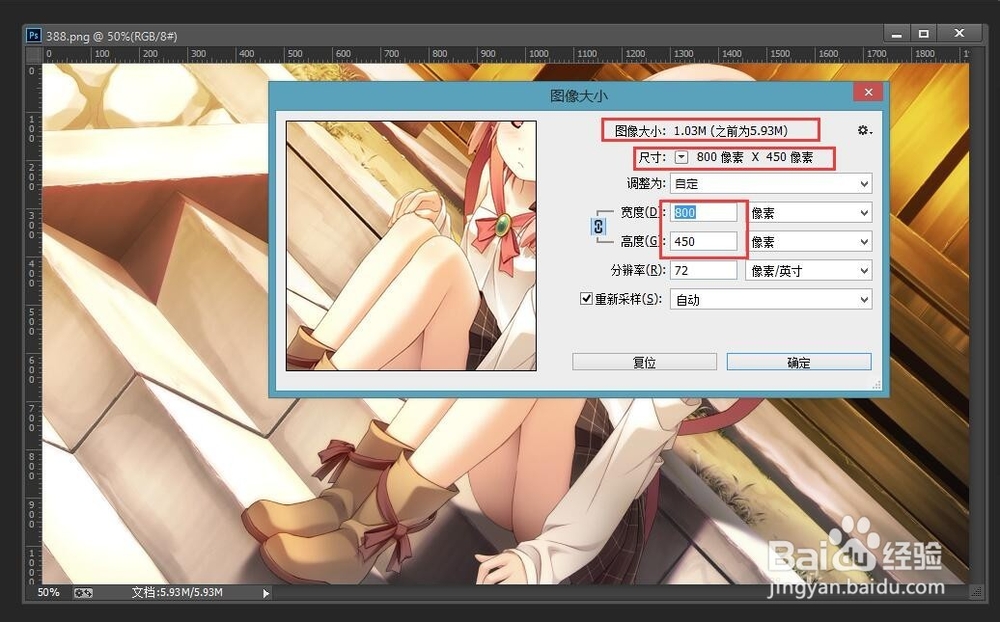The width and height of the screenshot is (1000, 622).
Task: Confirm with the 确定 button
Action: coord(799,362)
